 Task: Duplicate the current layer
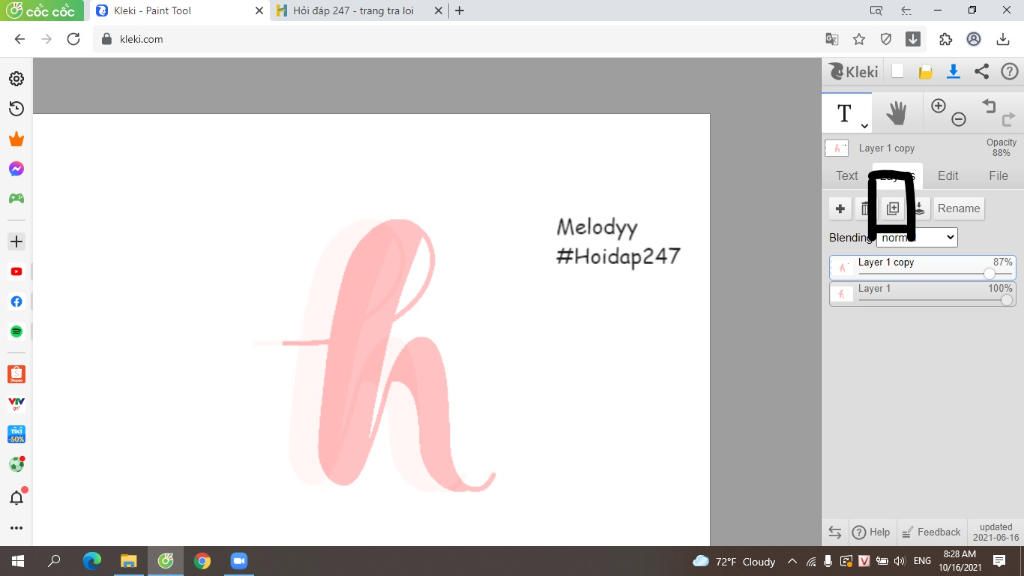coord(893,208)
